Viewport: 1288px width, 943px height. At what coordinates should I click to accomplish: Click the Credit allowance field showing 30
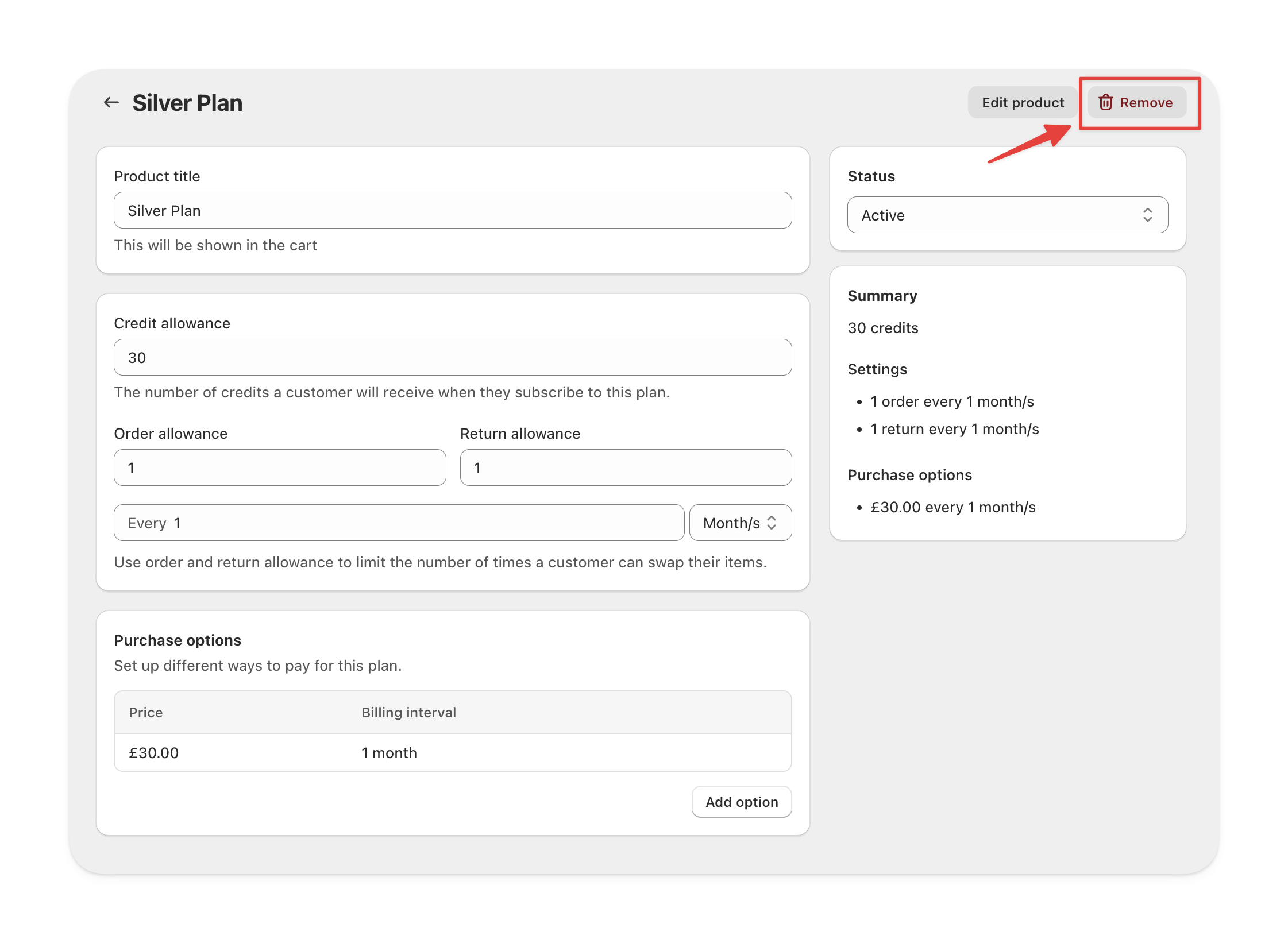453,357
